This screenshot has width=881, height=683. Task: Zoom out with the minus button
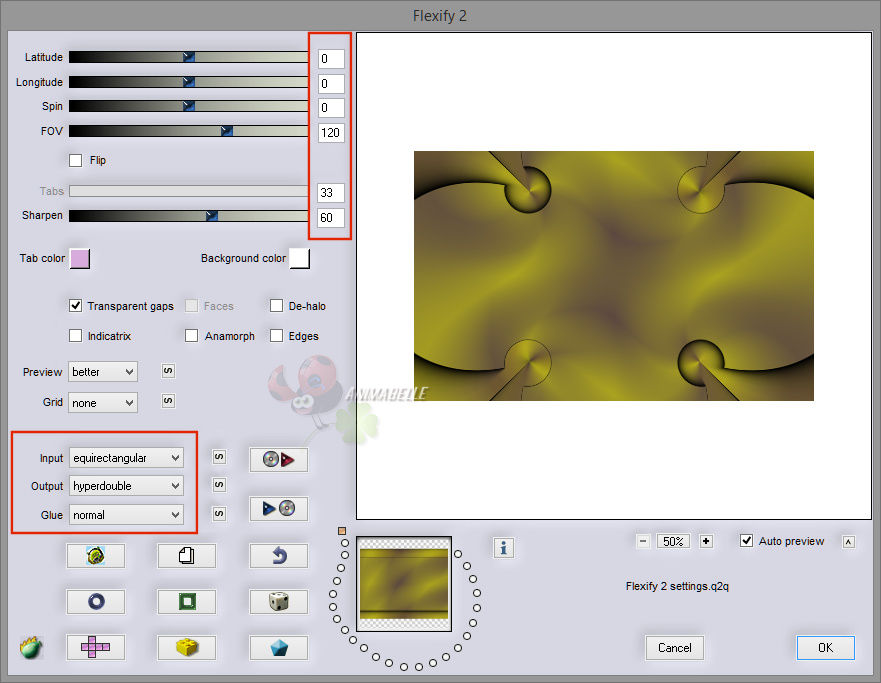643,541
